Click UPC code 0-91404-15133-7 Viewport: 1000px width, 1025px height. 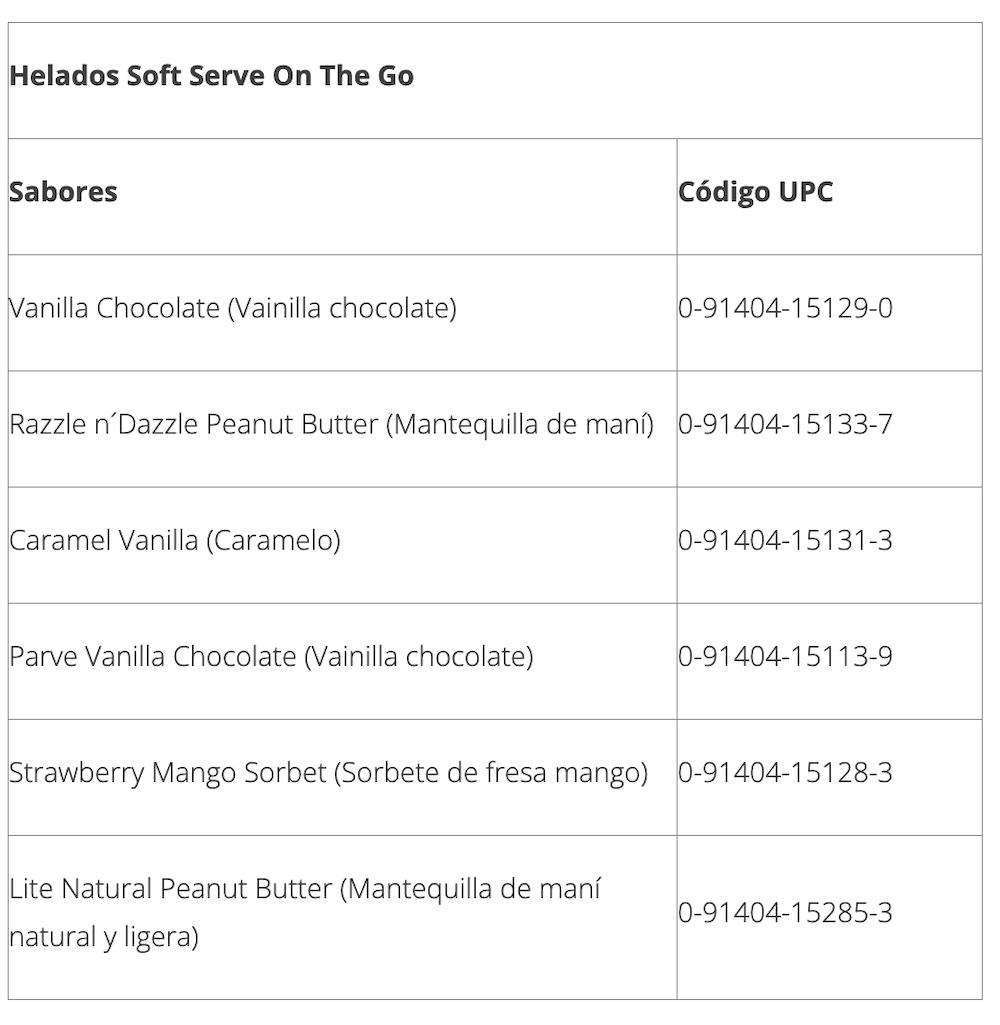(x=785, y=424)
